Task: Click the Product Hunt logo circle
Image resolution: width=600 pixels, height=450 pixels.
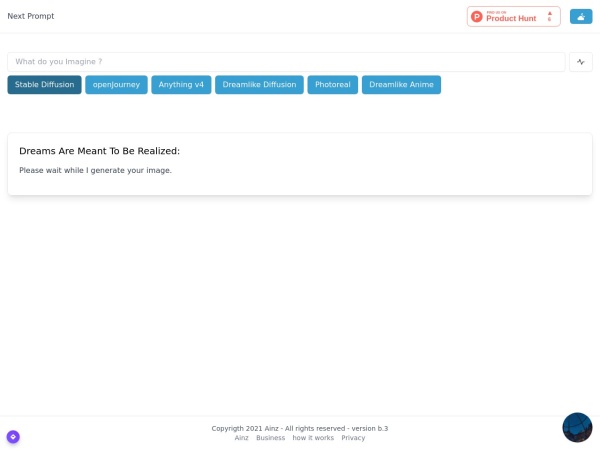Action: tap(477, 17)
